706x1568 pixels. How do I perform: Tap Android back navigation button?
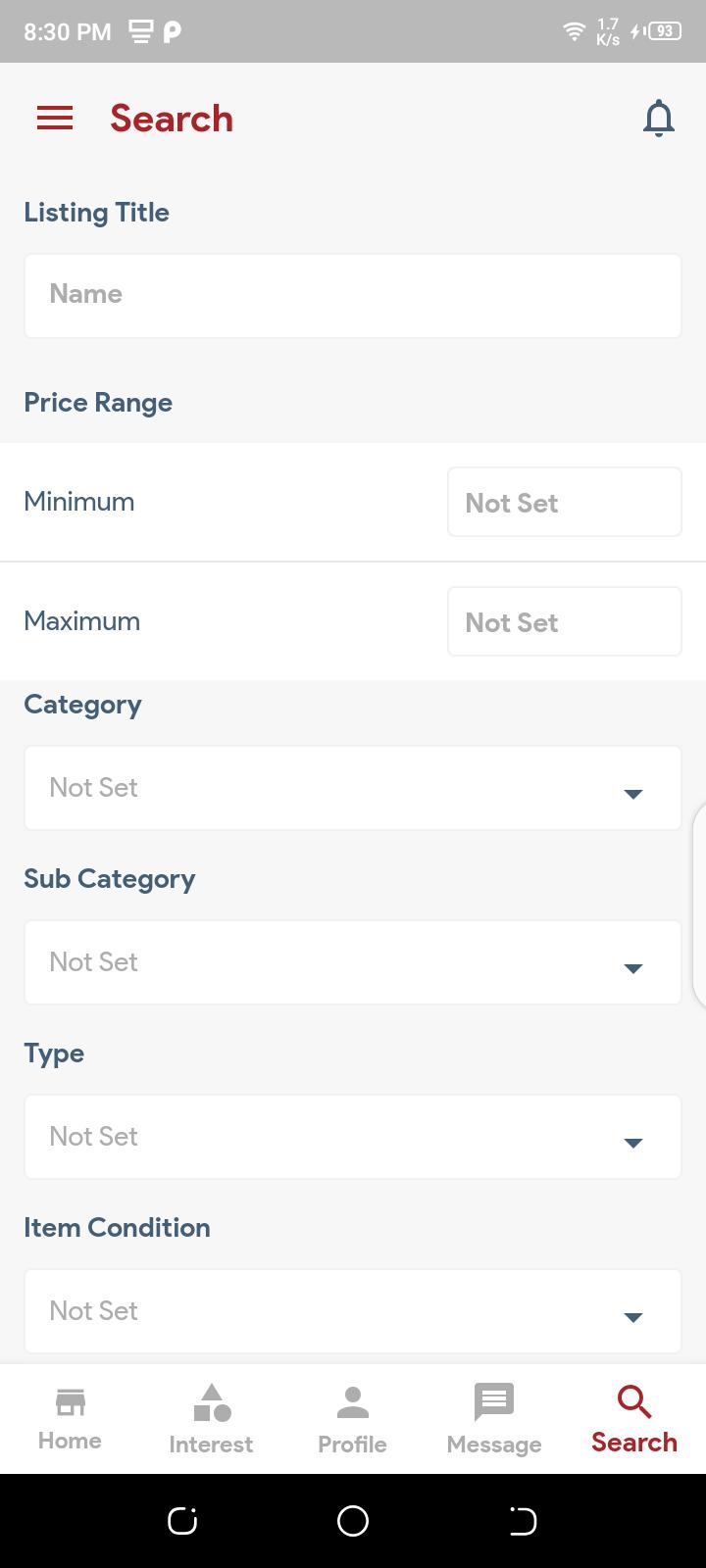click(523, 1521)
